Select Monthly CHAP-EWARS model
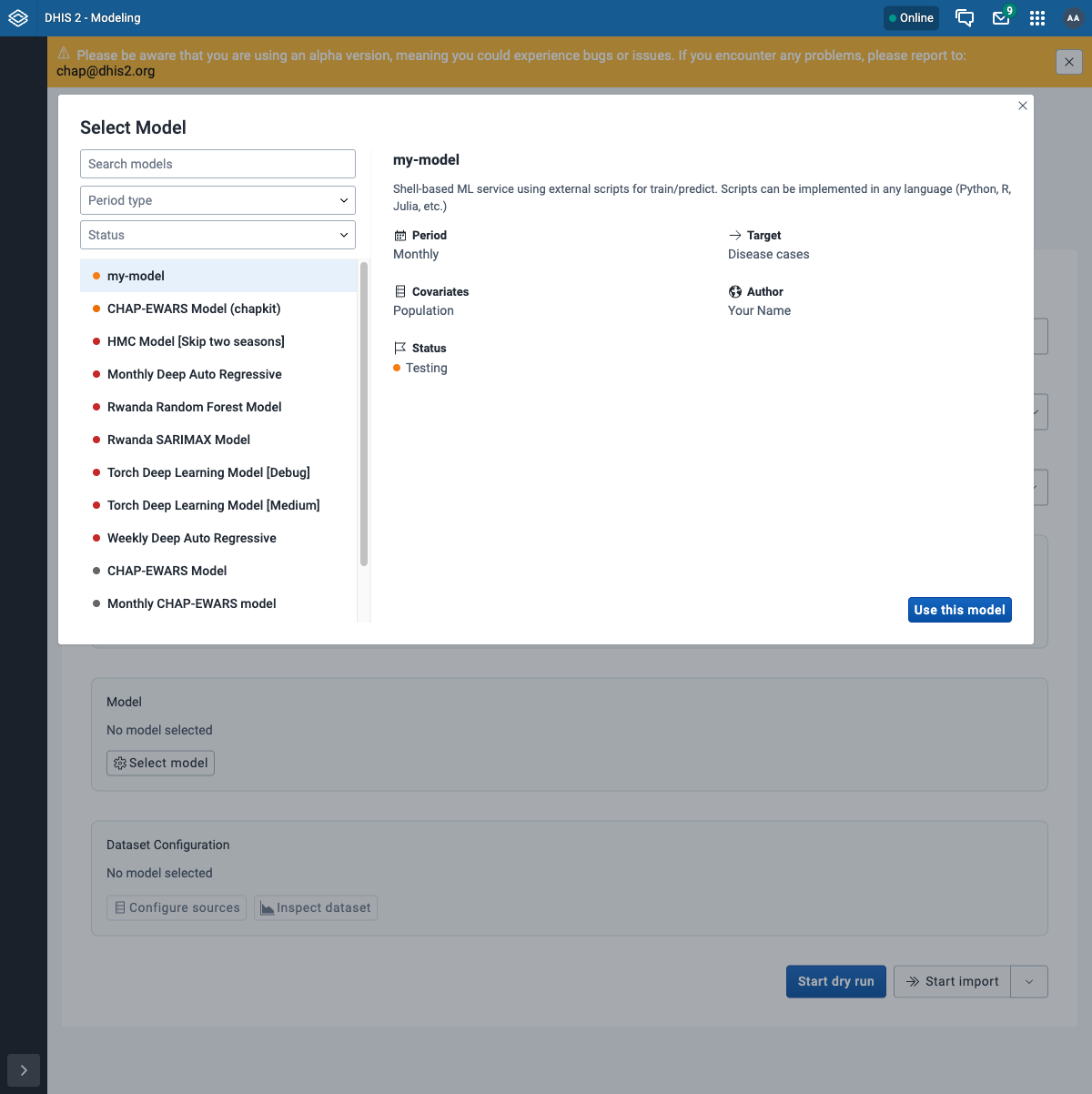 218,603
